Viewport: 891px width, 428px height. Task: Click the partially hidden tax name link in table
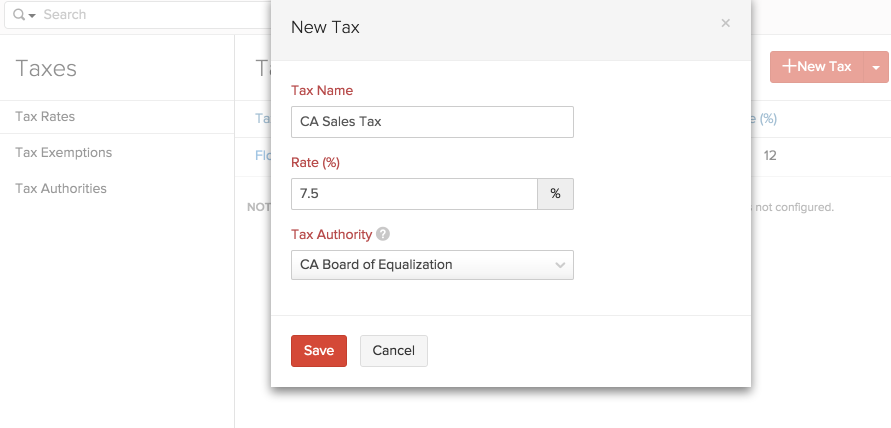(263, 155)
